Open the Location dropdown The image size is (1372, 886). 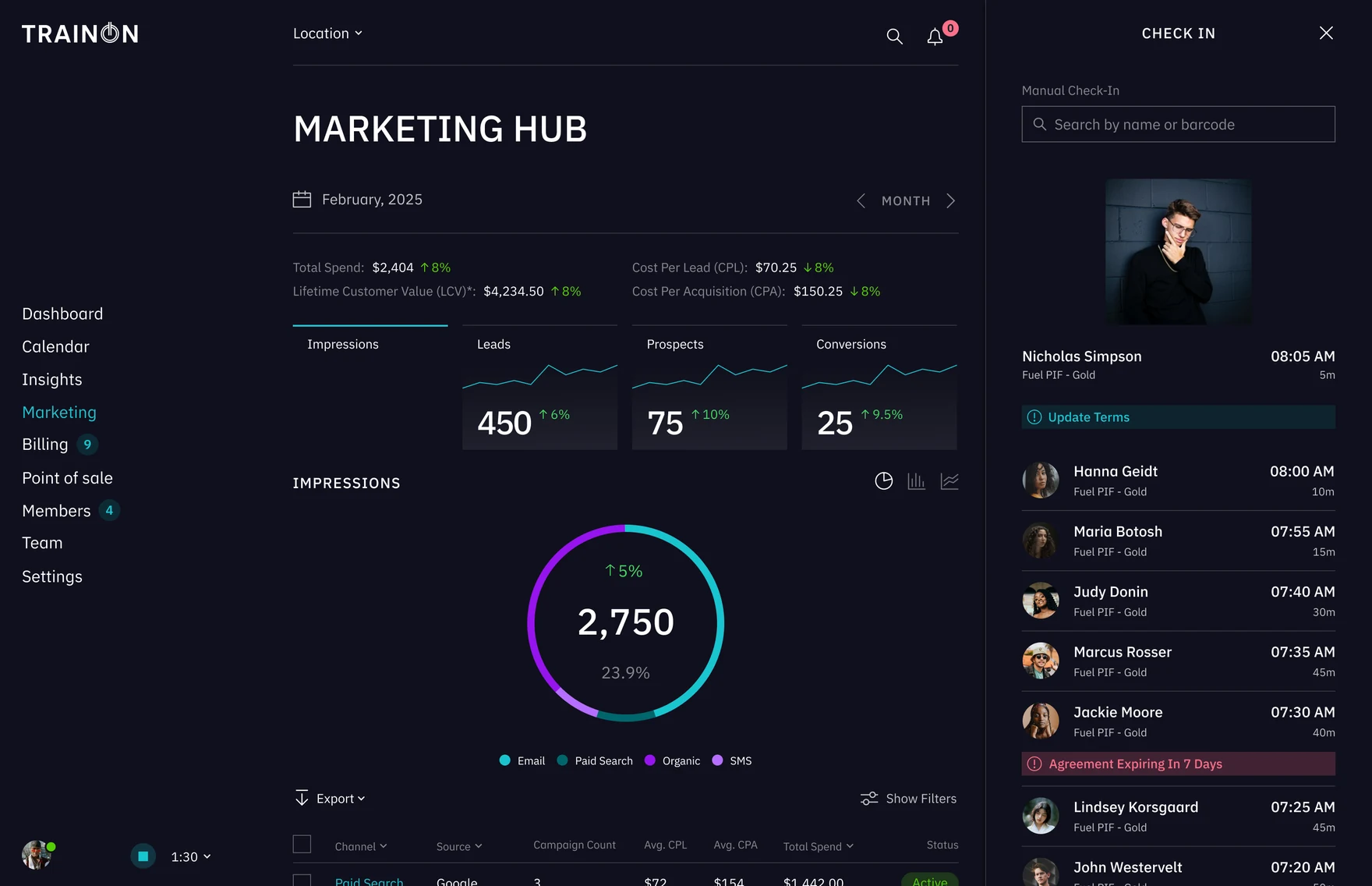tap(327, 34)
